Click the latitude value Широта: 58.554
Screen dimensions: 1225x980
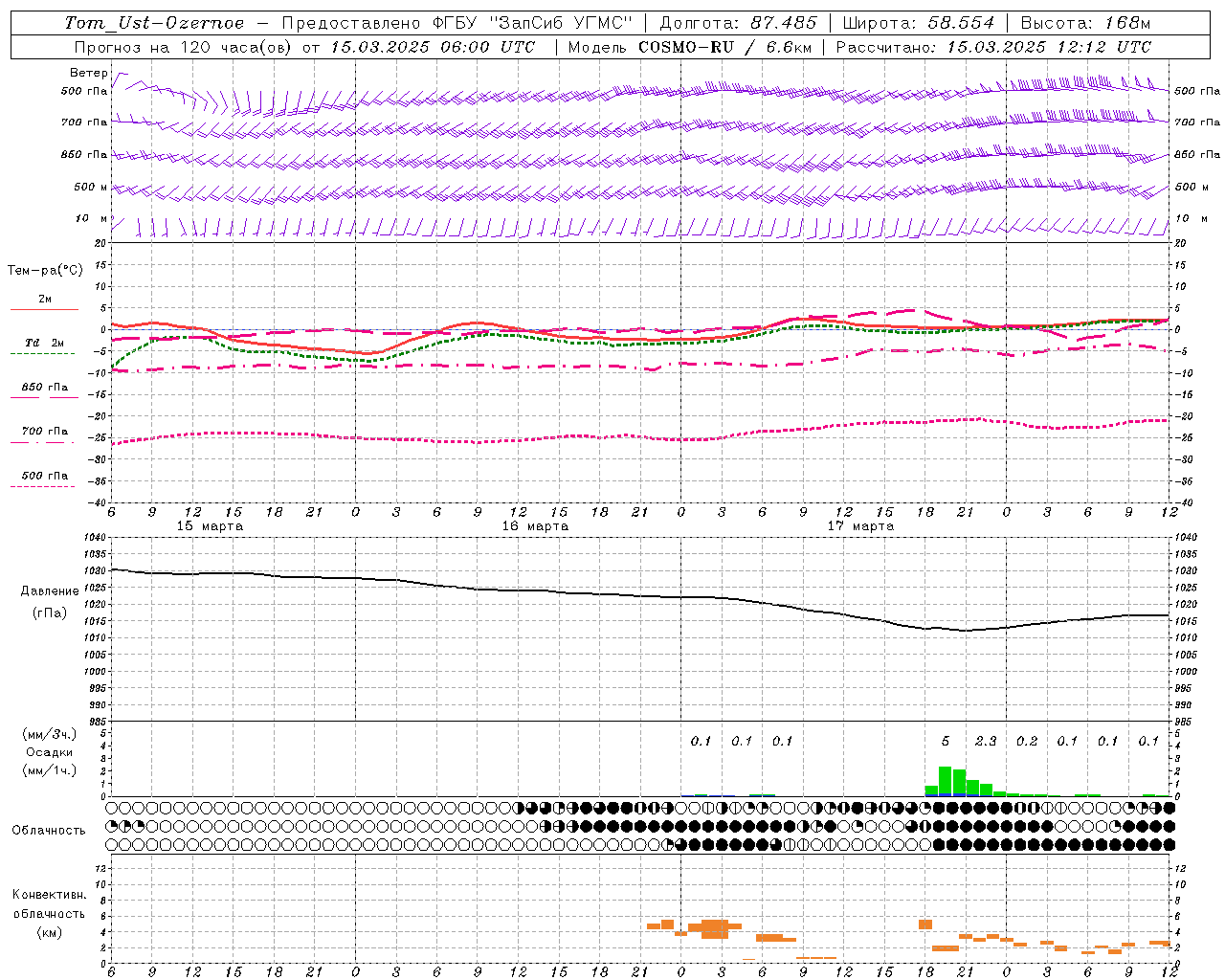[x=919, y=23]
